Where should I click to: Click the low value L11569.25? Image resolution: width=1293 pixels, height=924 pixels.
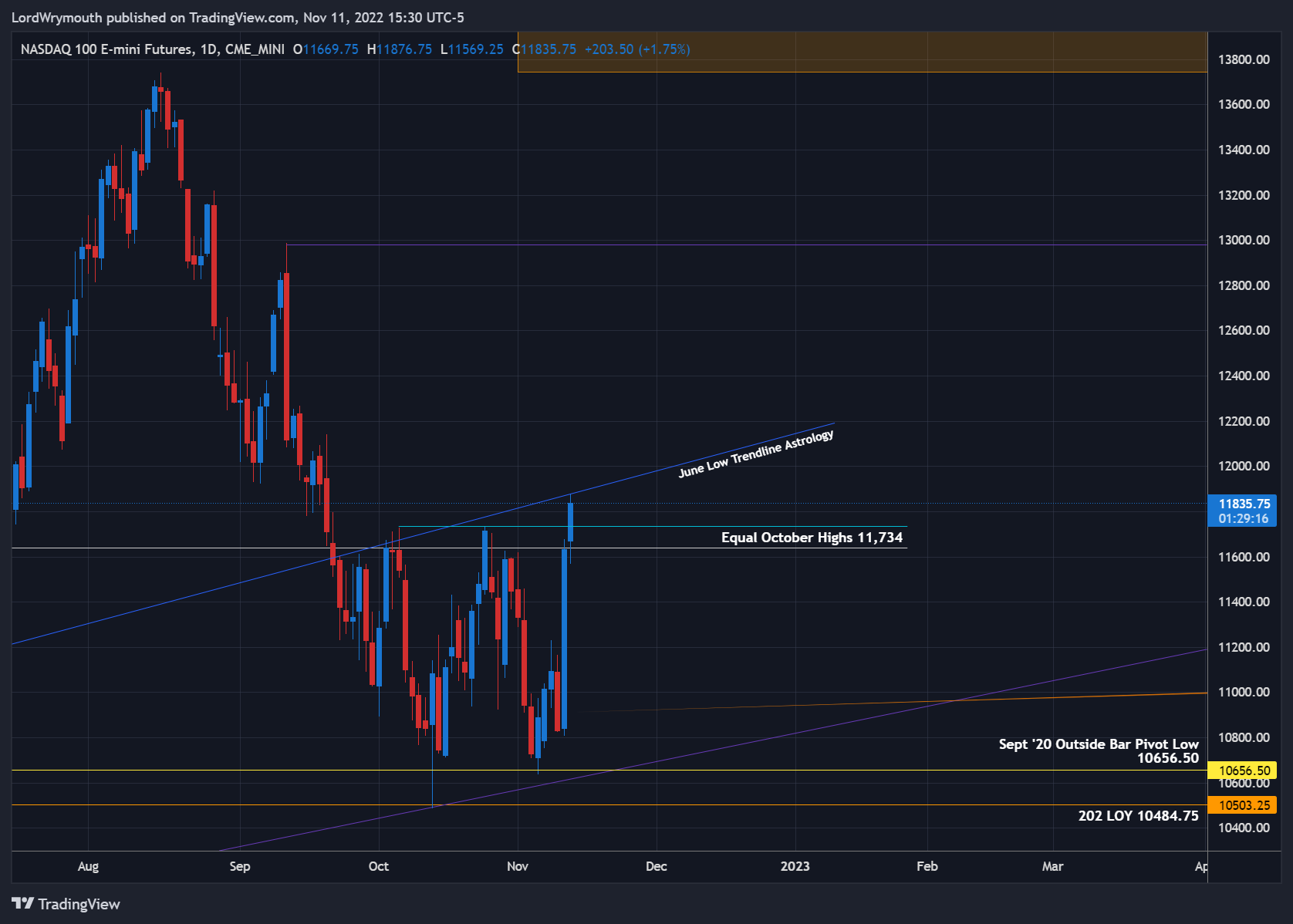tap(471, 49)
